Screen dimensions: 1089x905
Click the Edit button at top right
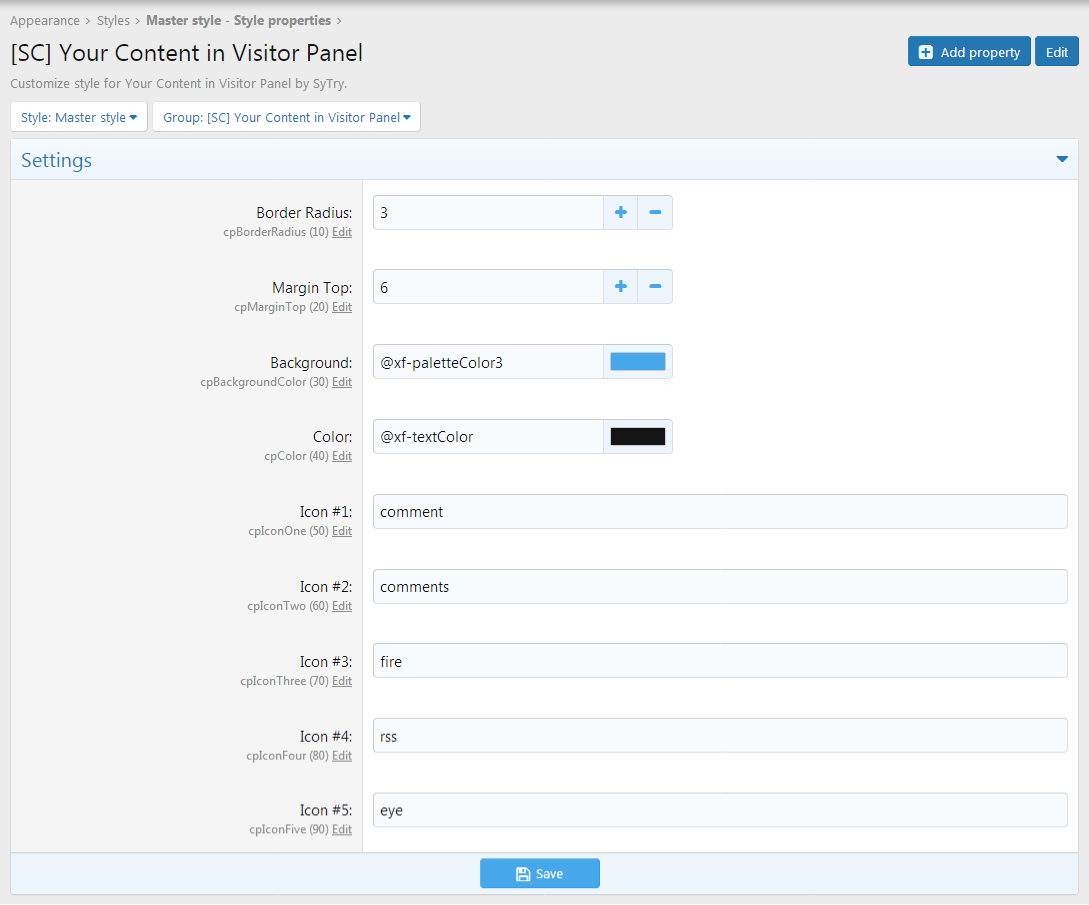point(1057,52)
